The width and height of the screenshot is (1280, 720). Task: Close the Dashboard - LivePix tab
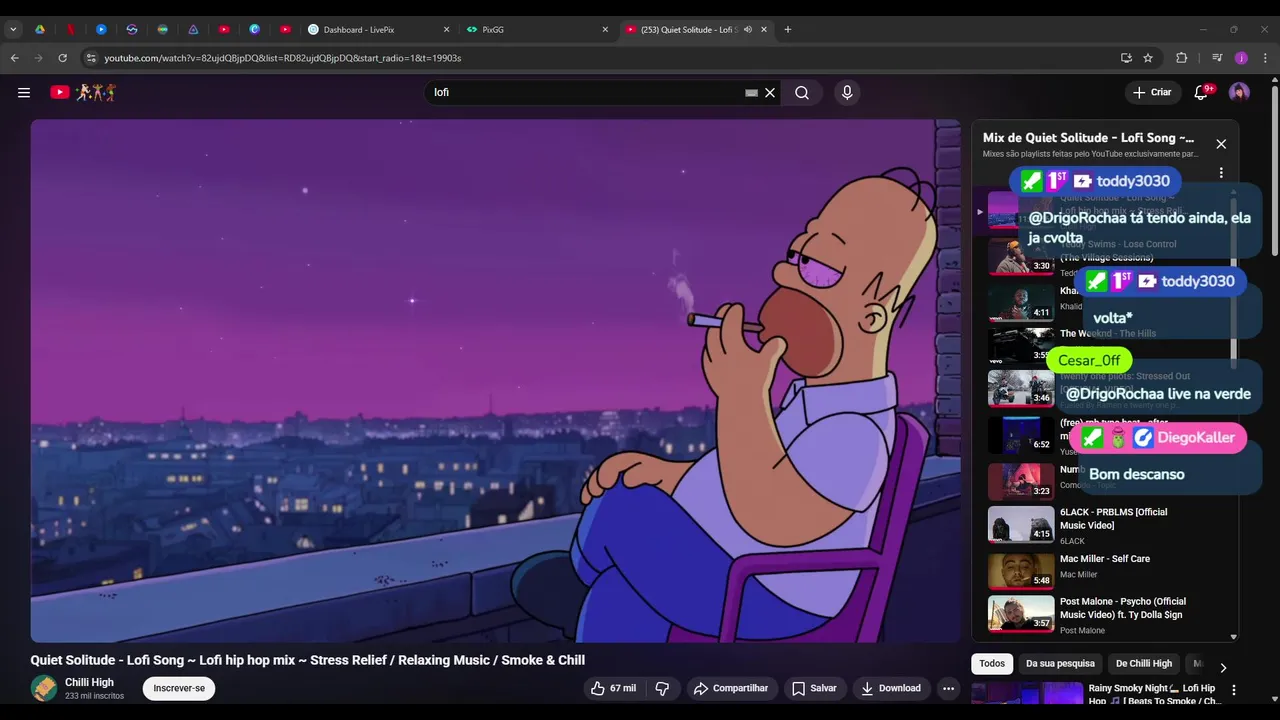pos(446,29)
